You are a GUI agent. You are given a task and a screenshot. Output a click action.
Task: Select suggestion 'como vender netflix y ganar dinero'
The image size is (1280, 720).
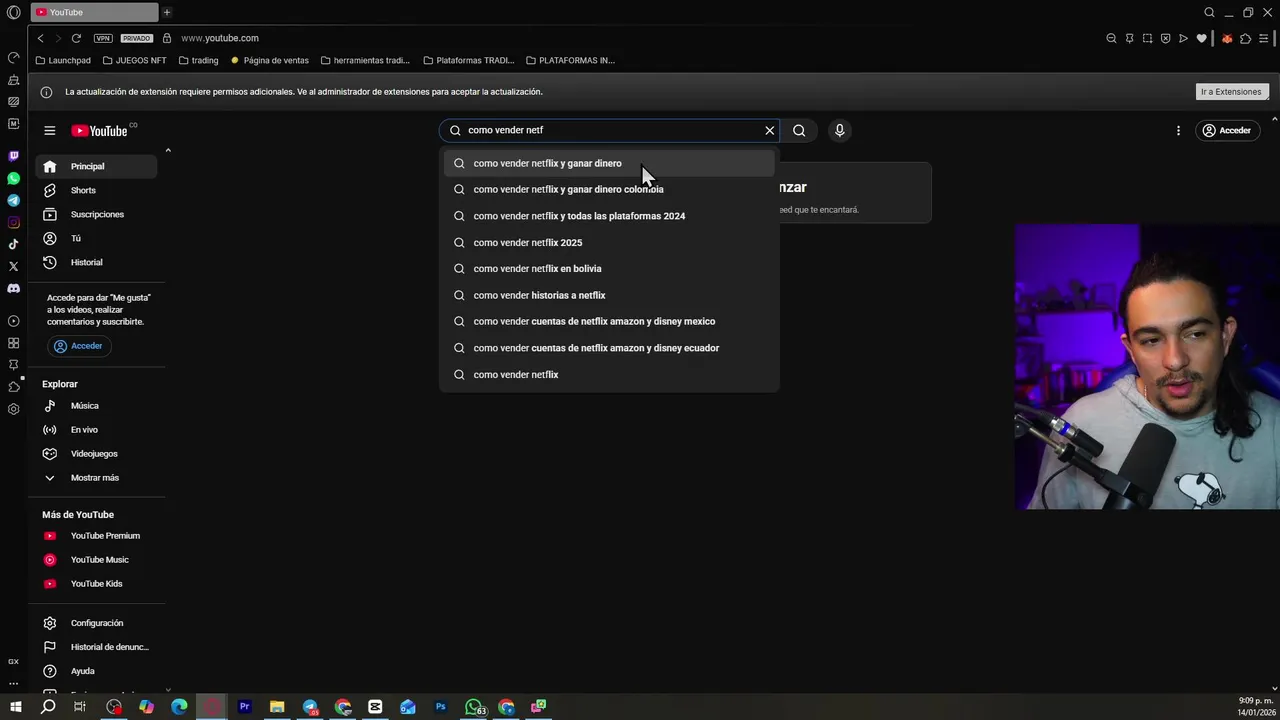tap(609, 163)
